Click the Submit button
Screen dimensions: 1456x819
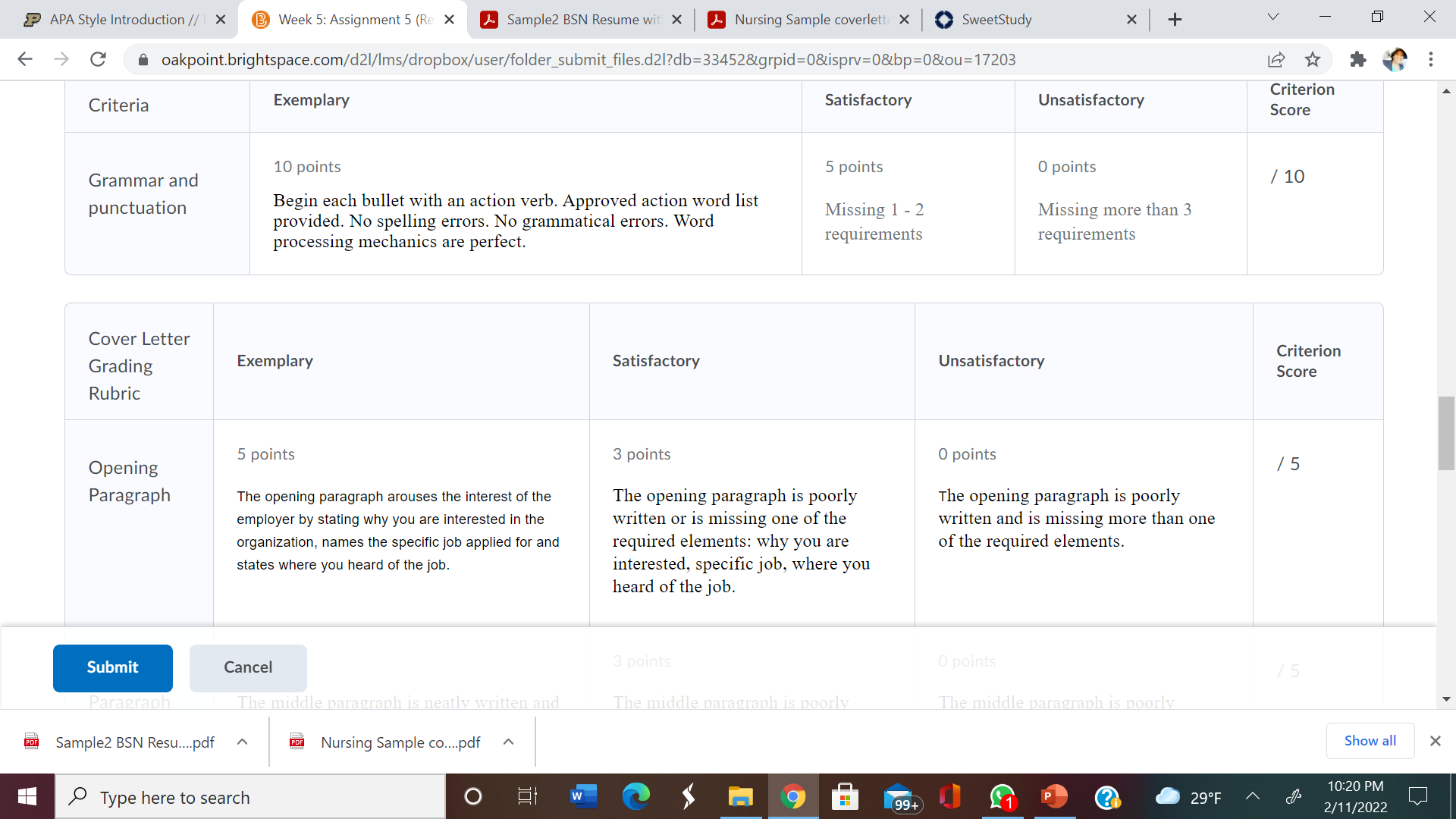(113, 668)
